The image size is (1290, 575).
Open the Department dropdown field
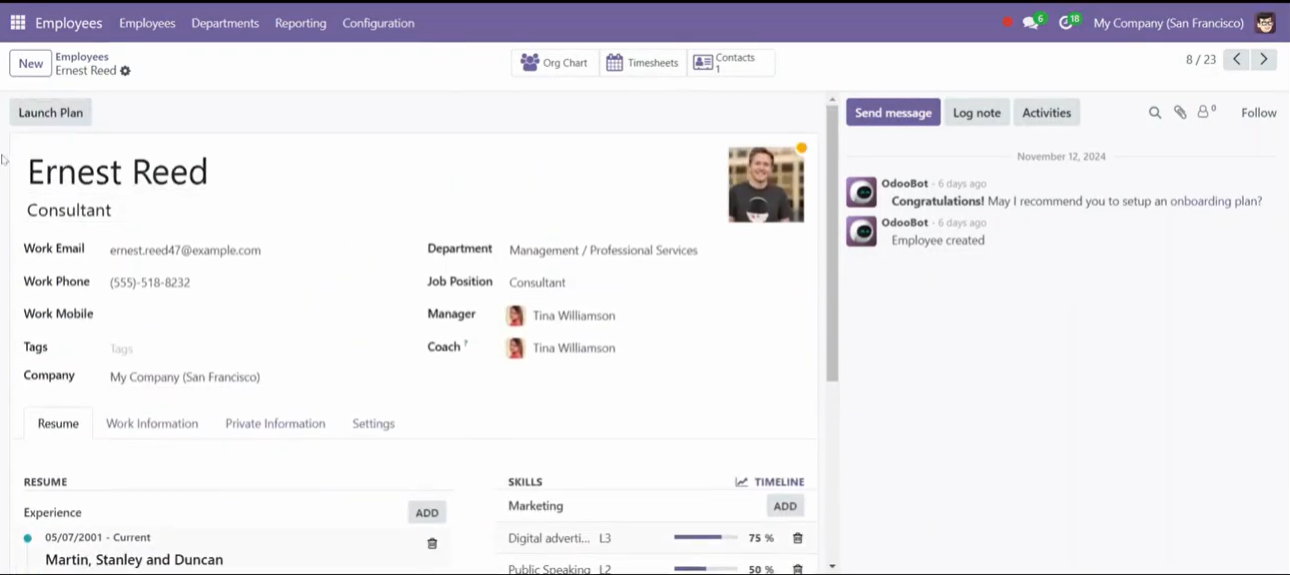(x=655, y=250)
